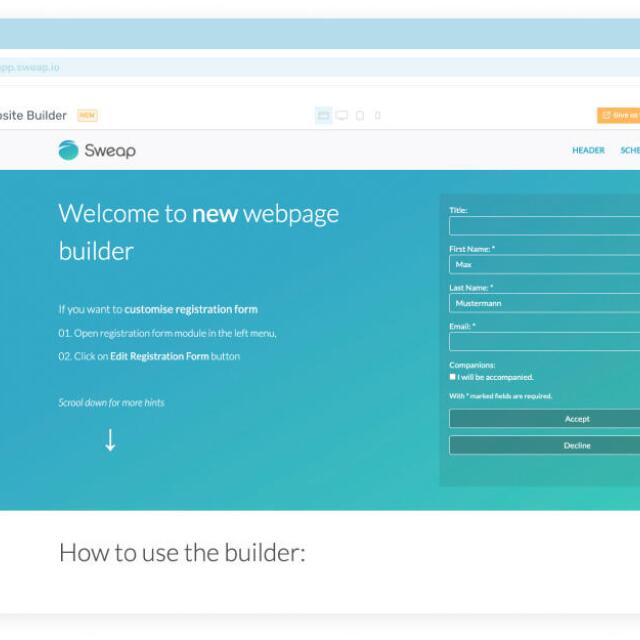Click the browser address bar
This screenshot has height=640, width=640.
click(320, 67)
